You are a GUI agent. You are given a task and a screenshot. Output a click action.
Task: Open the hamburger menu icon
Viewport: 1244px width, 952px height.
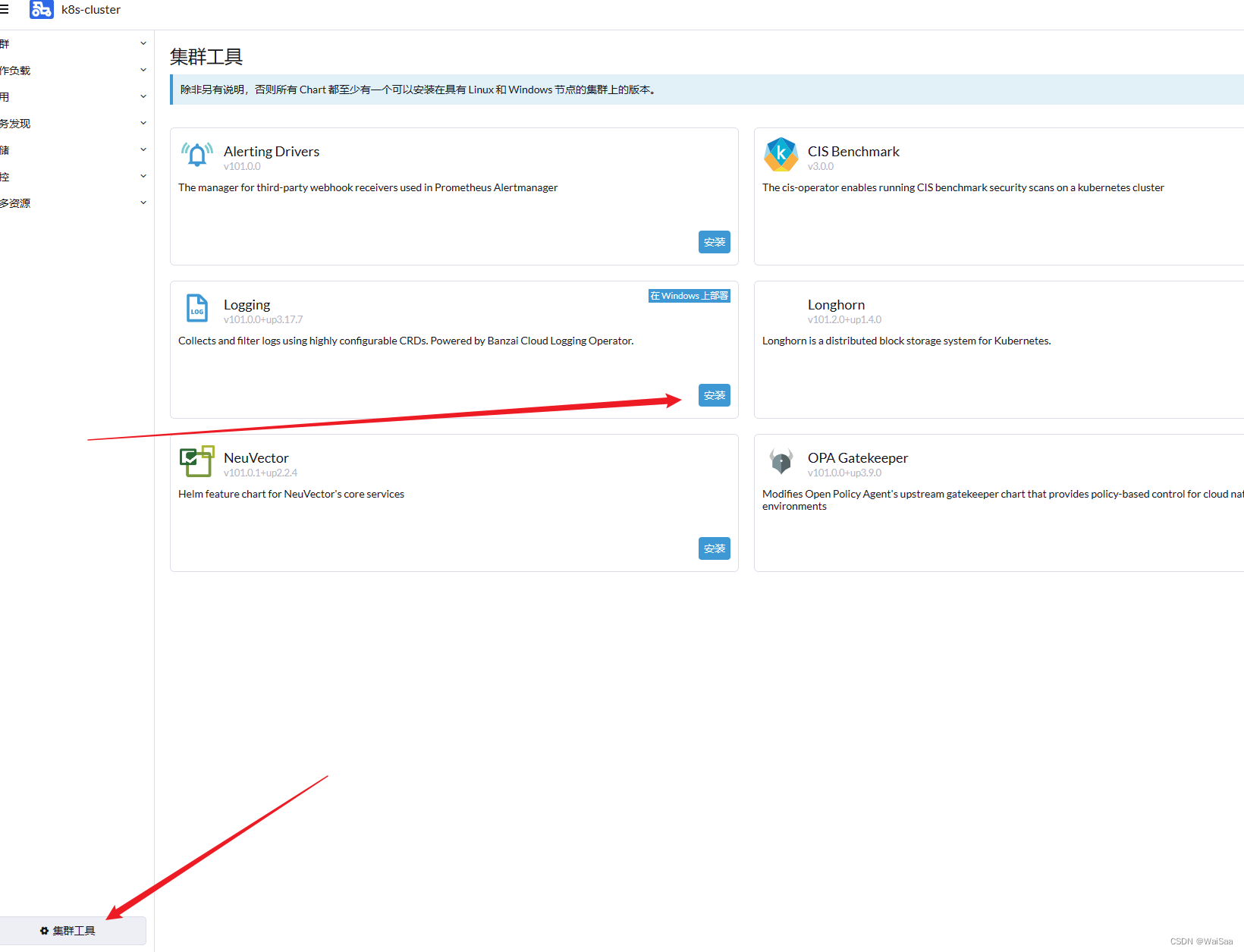click(4, 10)
